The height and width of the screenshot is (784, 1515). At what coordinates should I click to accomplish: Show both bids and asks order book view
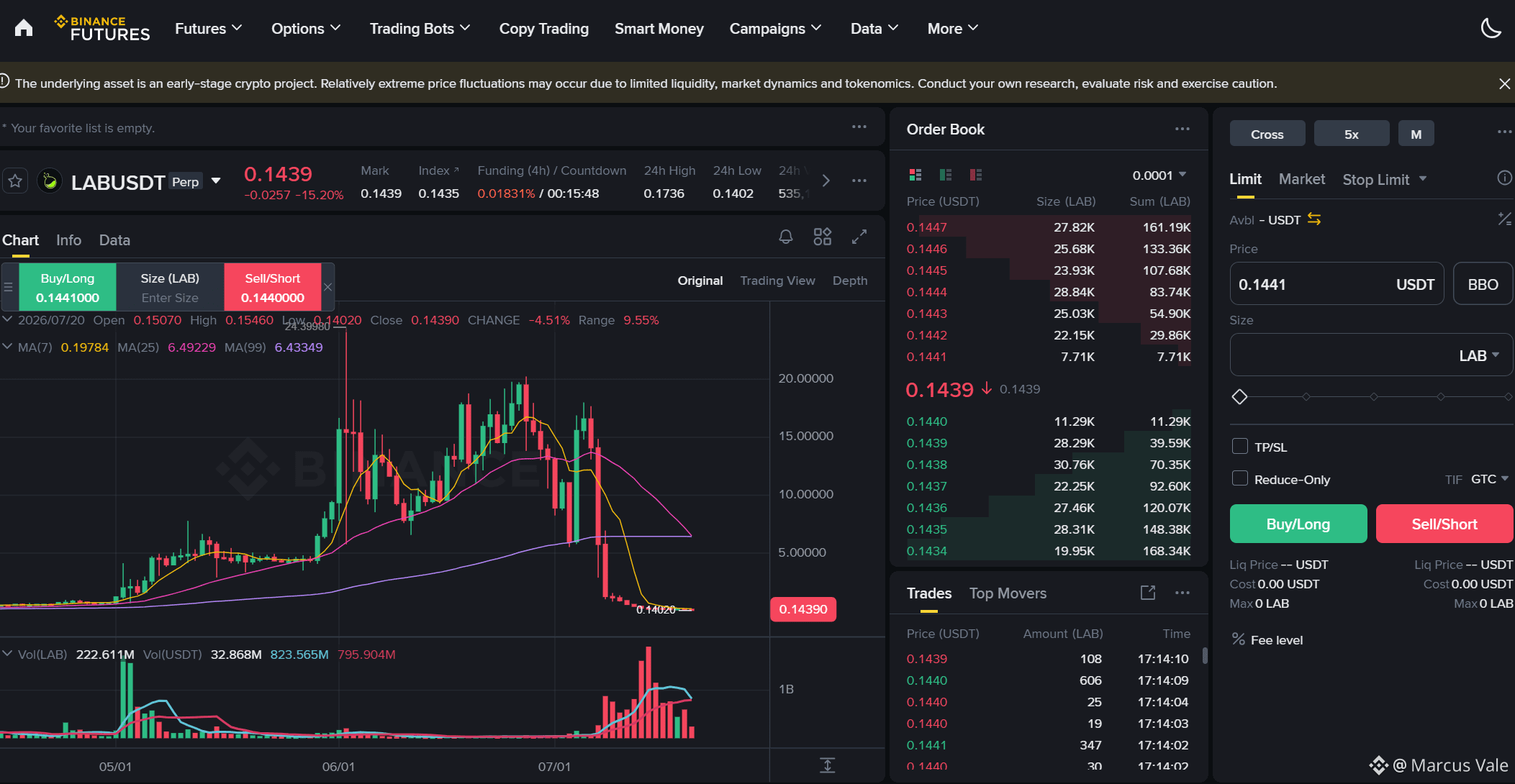pos(915,175)
